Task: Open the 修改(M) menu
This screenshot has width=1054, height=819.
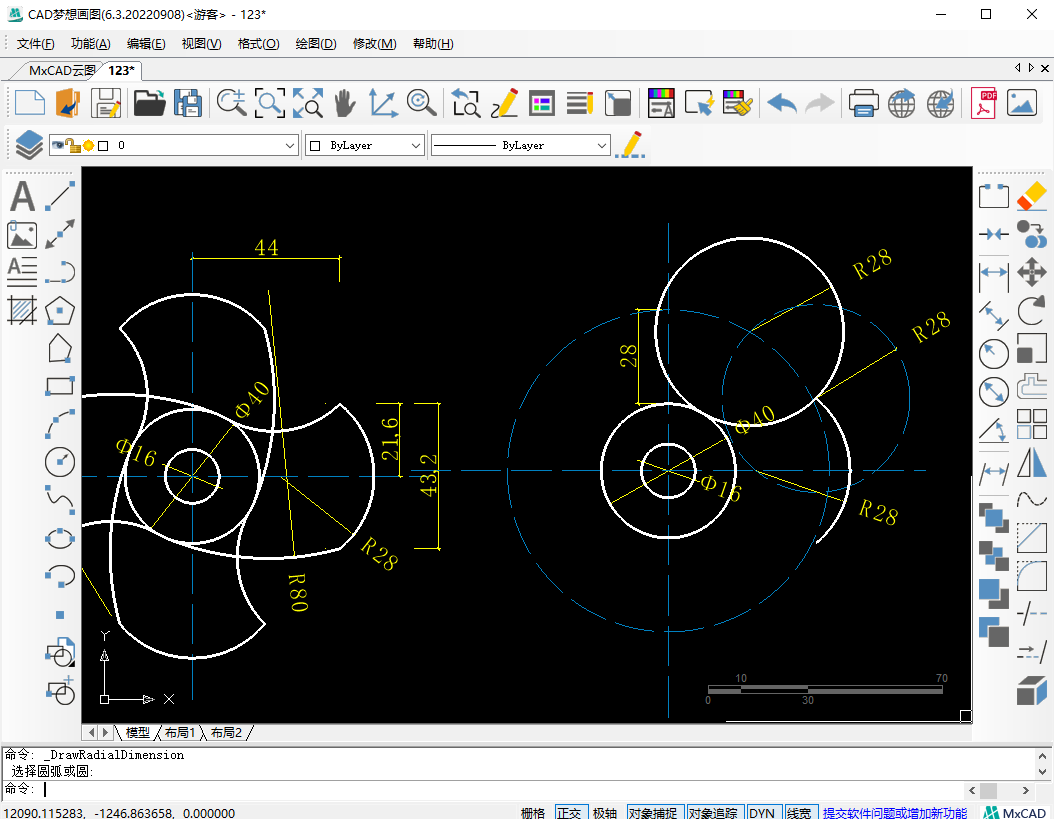Action: point(374,44)
